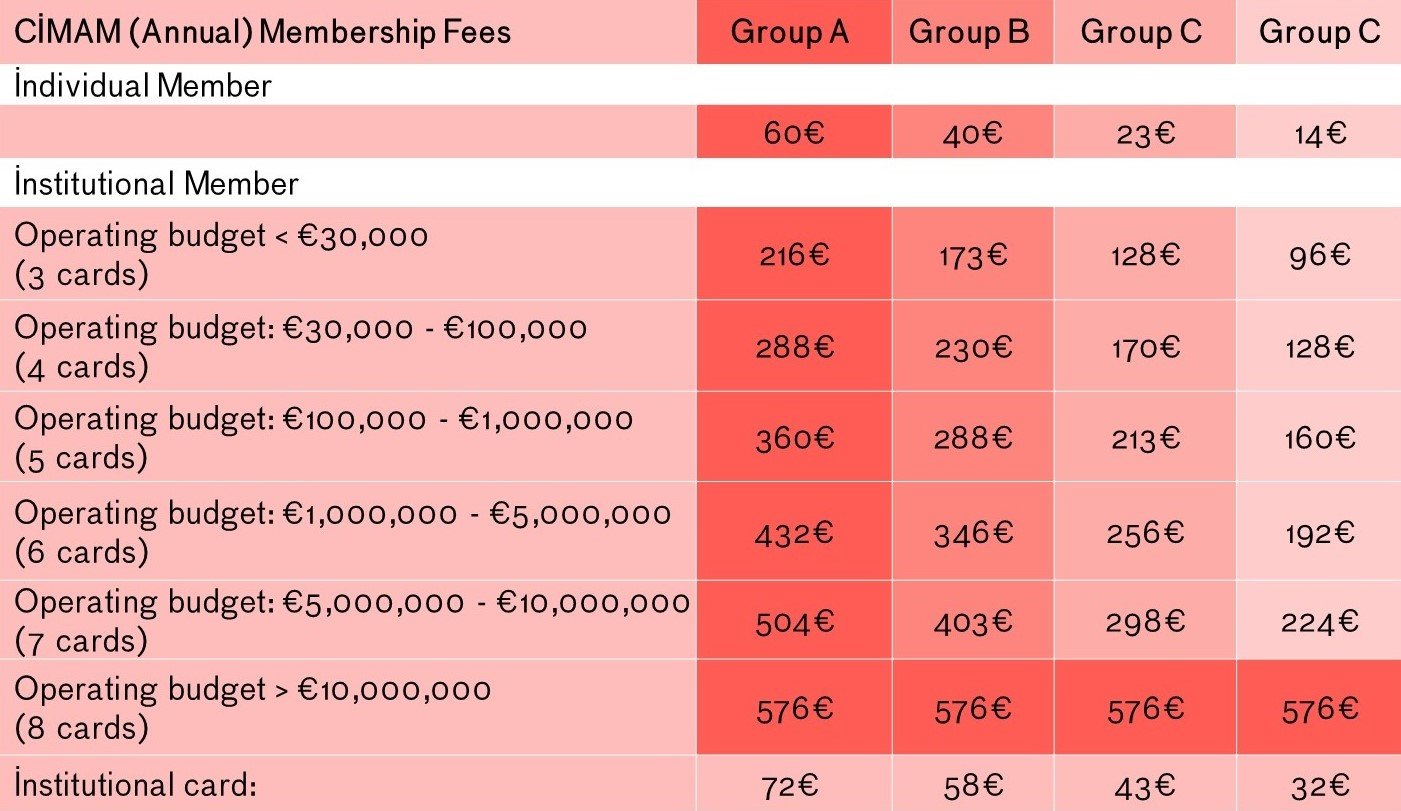Screen dimensions: 1401x811
Task: Click the 14€ individual fee cell
Action: [x=1317, y=133]
